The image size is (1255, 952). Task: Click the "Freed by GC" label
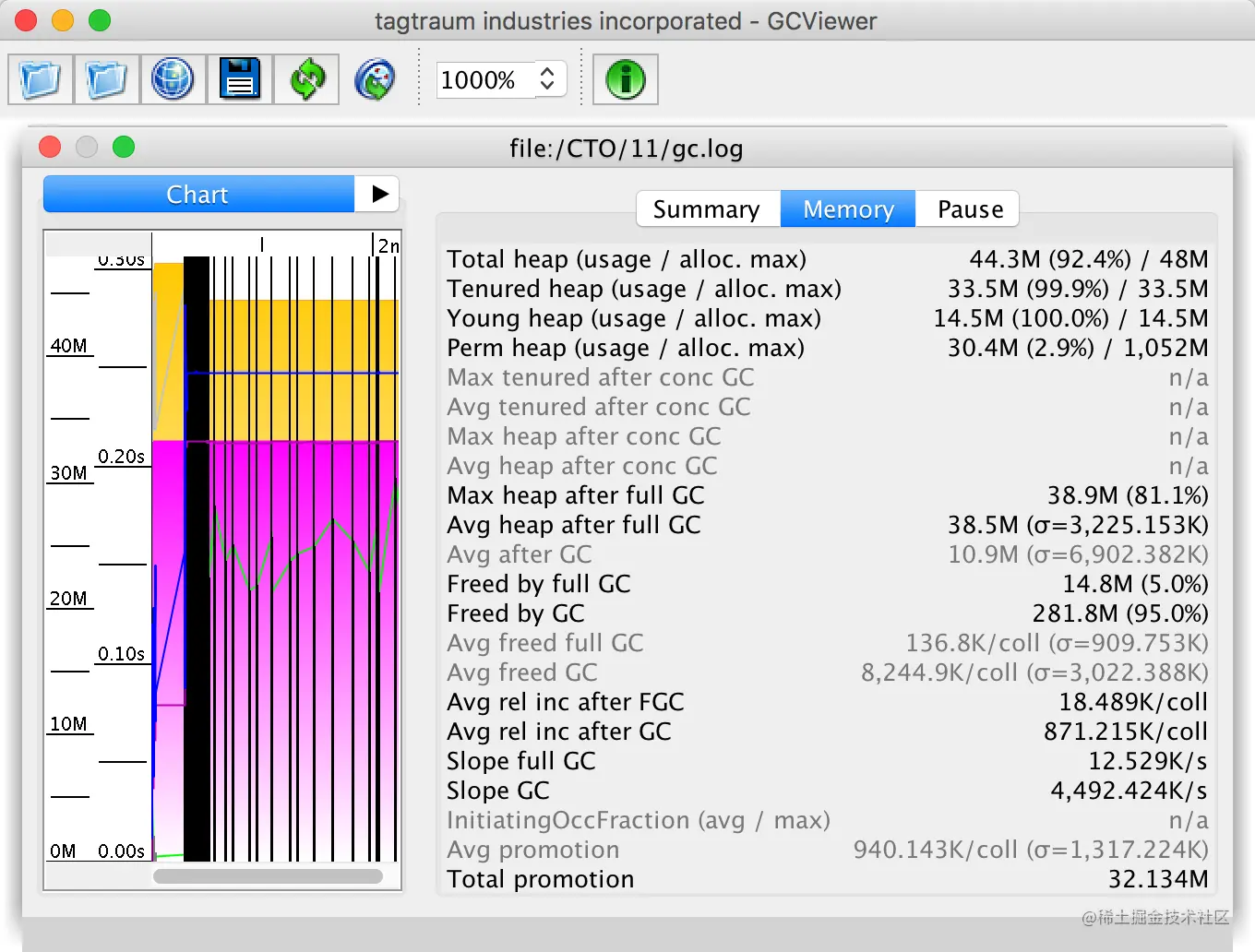[x=516, y=613]
